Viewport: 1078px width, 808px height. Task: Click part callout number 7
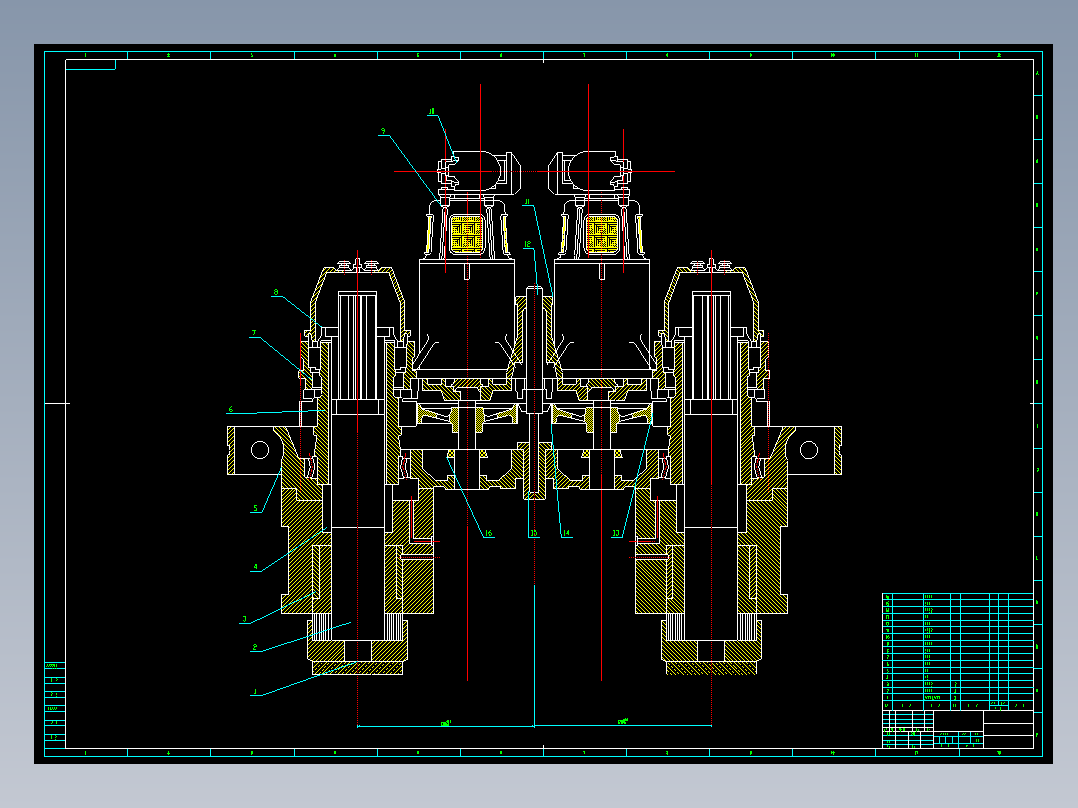[254, 333]
